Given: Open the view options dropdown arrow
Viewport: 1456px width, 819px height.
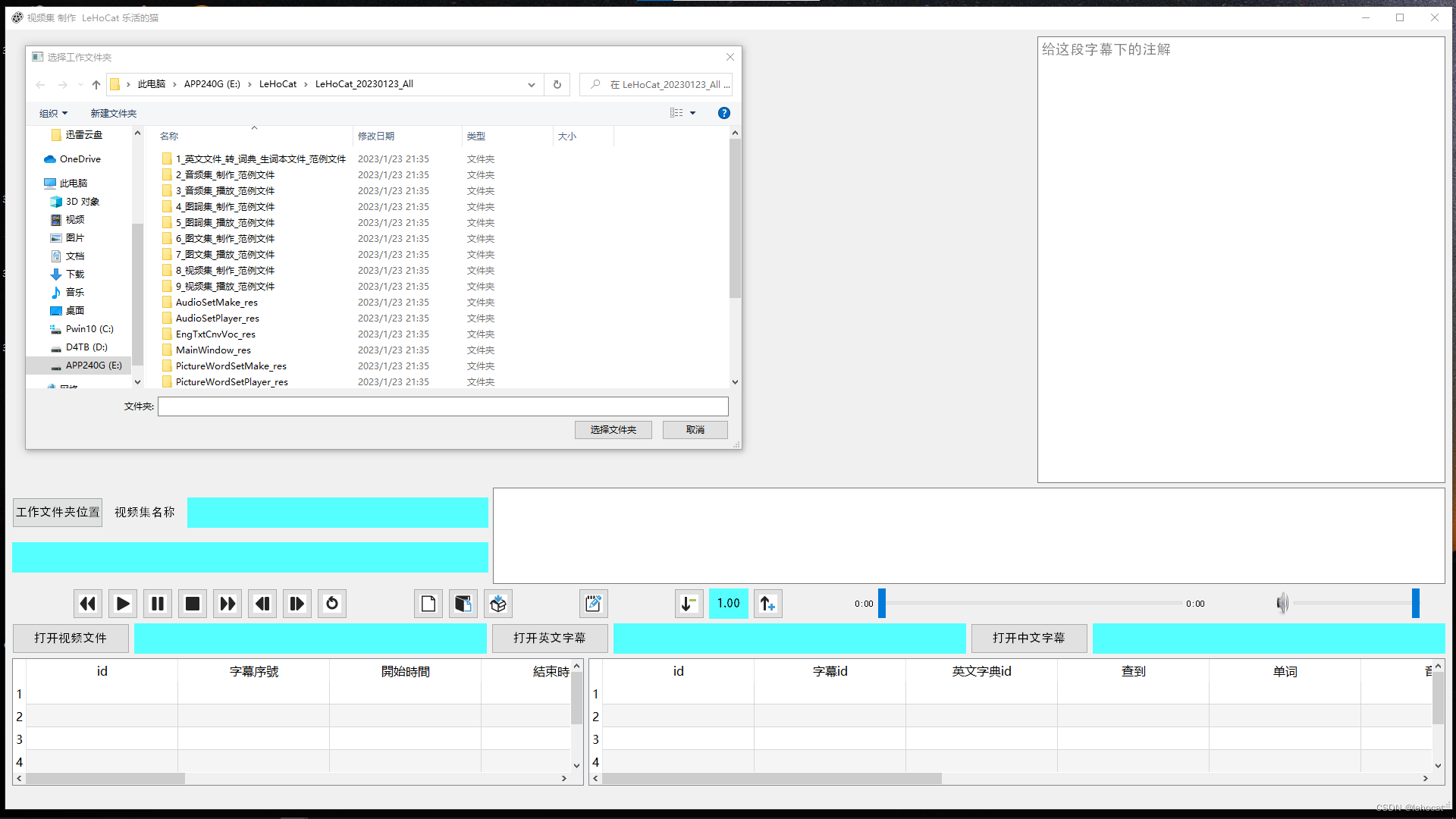Looking at the screenshot, I should (x=692, y=113).
